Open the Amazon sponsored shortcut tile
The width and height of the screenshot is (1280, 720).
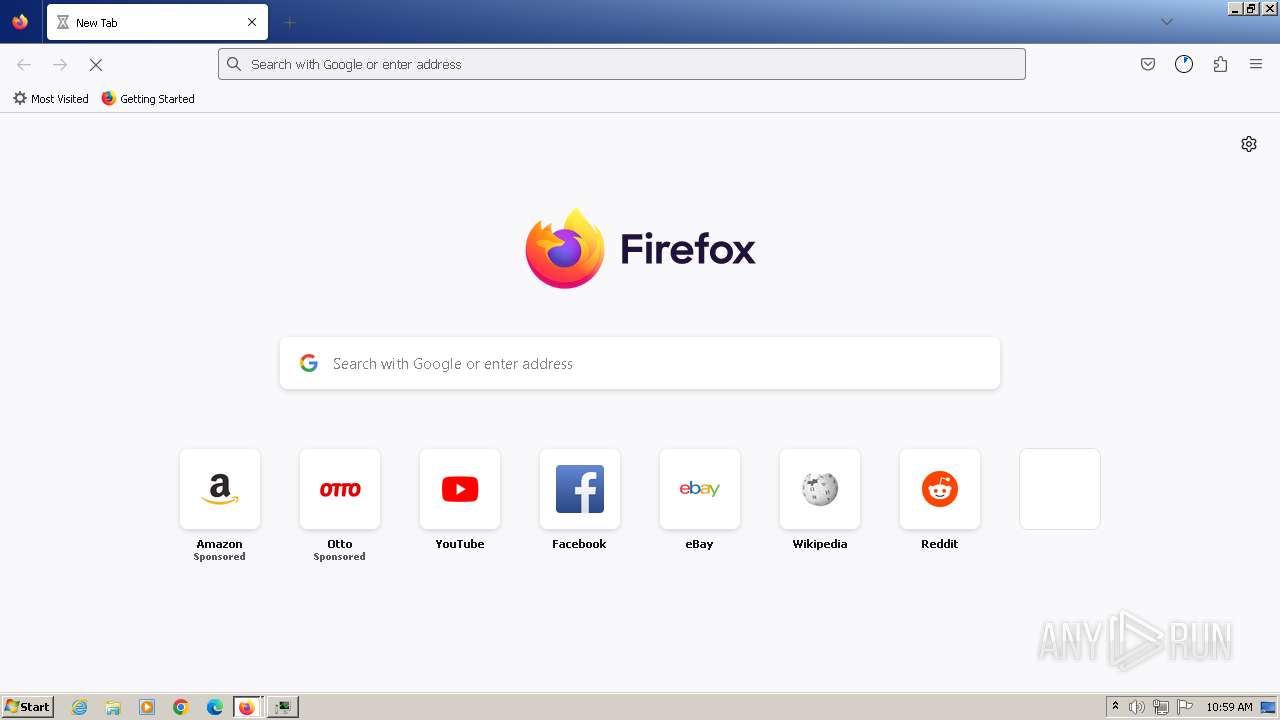click(x=220, y=489)
